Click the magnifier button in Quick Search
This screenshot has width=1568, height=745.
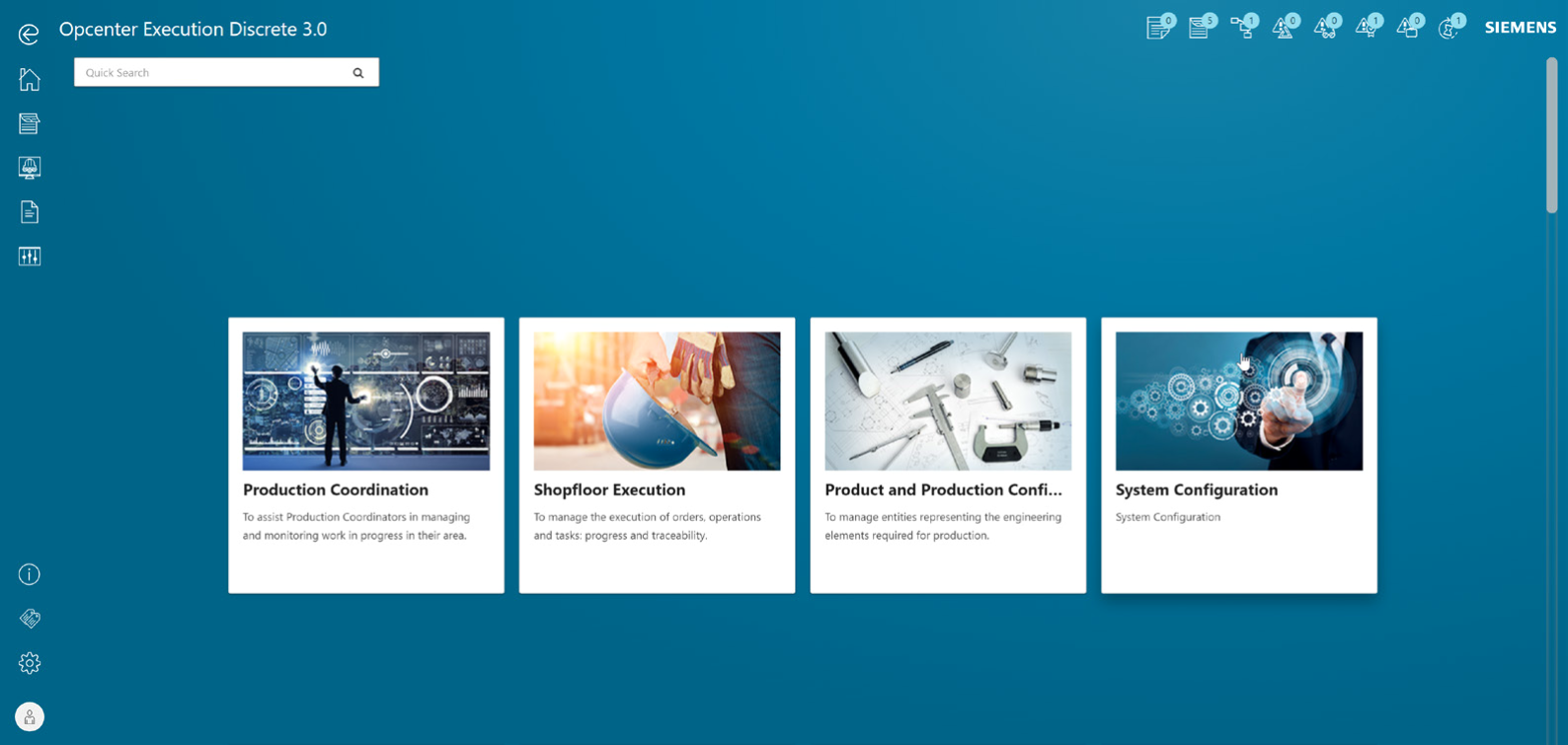point(358,73)
